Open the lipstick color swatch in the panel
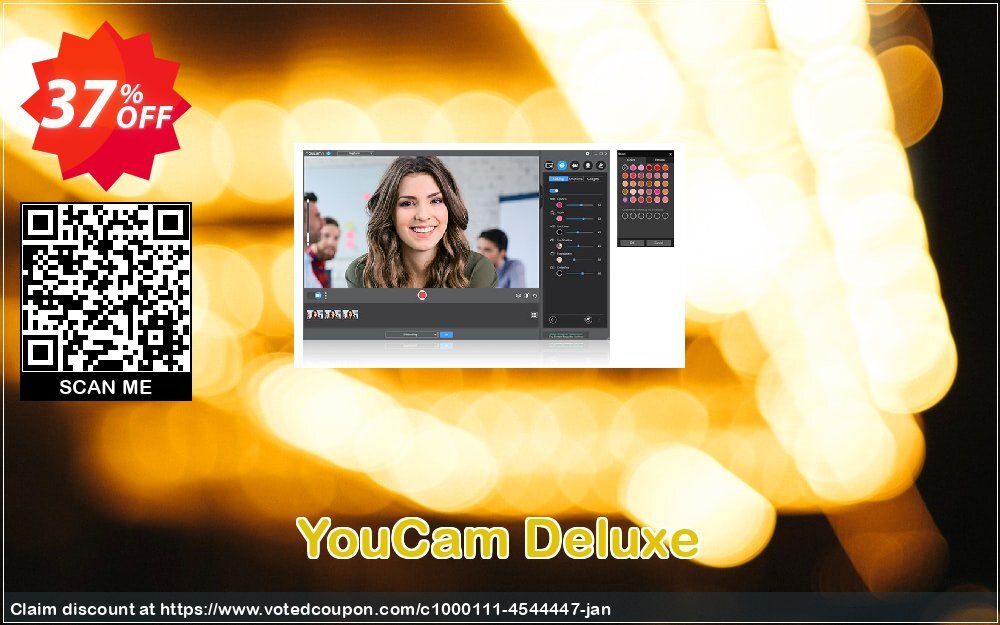1000x625 pixels. pyautogui.click(x=559, y=205)
